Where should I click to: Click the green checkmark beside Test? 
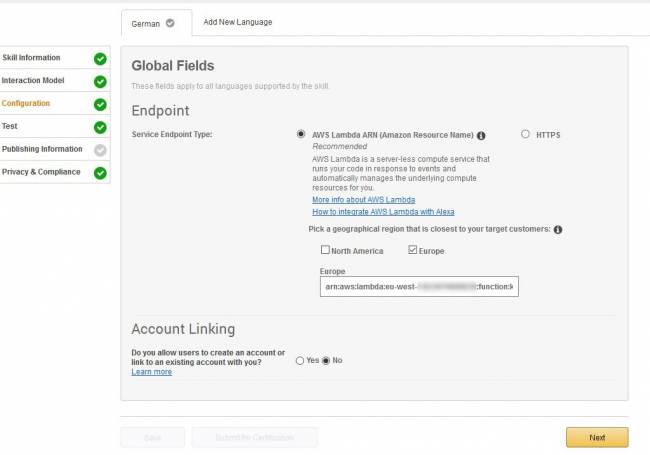coord(100,127)
